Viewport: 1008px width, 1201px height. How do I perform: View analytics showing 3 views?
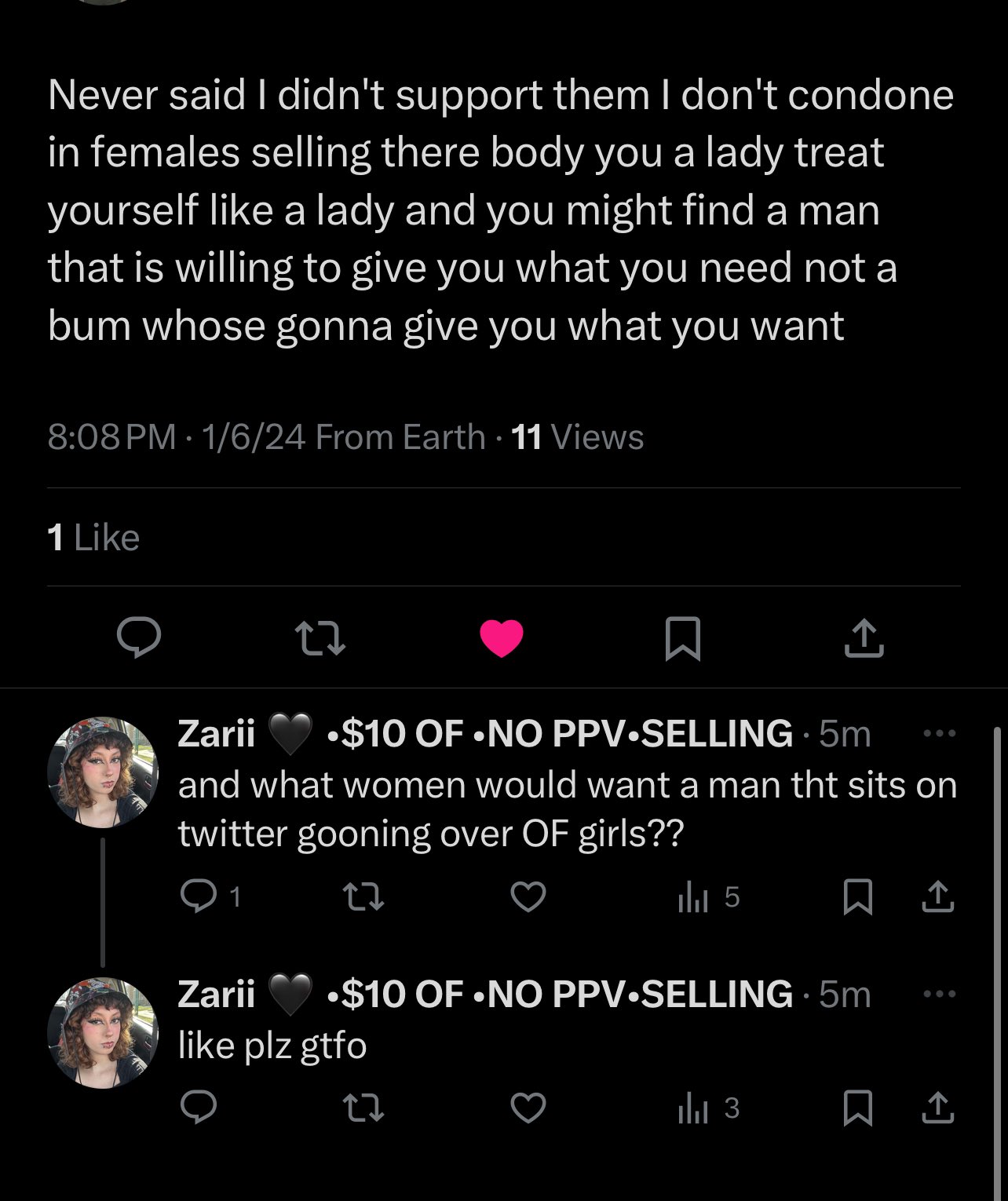coord(708,1108)
